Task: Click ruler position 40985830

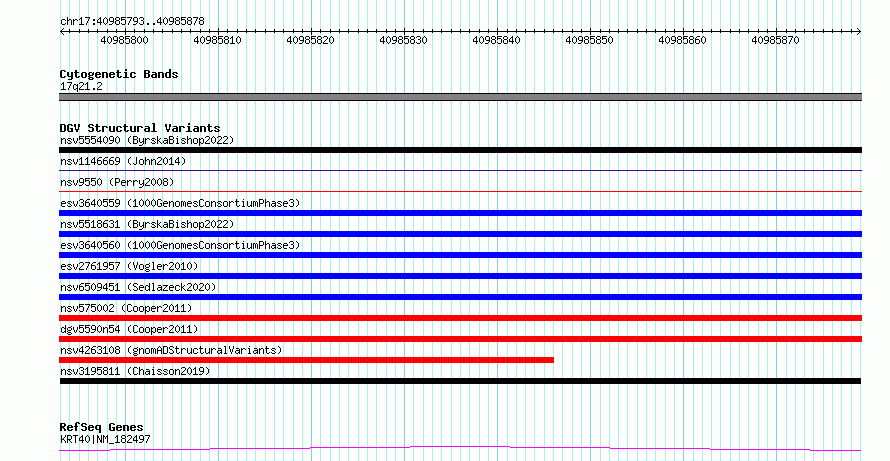Action: point(403,41)
